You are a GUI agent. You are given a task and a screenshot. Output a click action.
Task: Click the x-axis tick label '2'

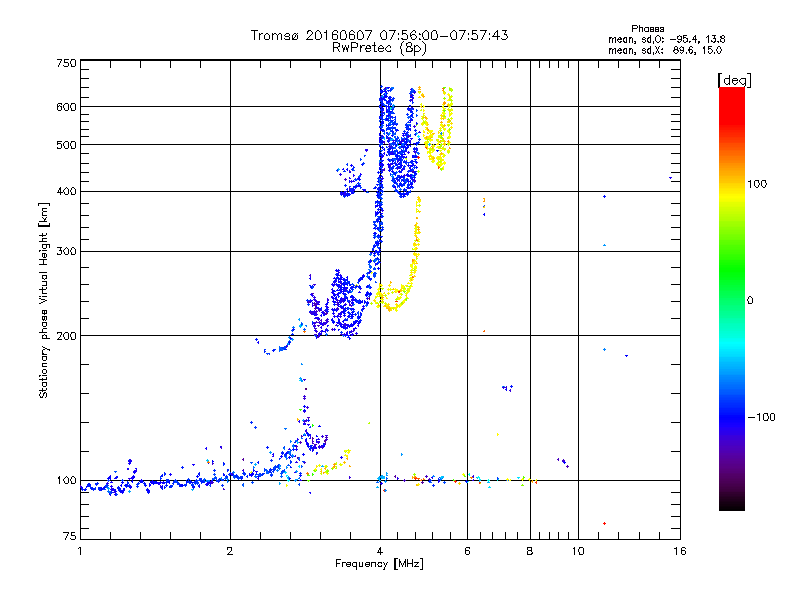click(230, 551)
